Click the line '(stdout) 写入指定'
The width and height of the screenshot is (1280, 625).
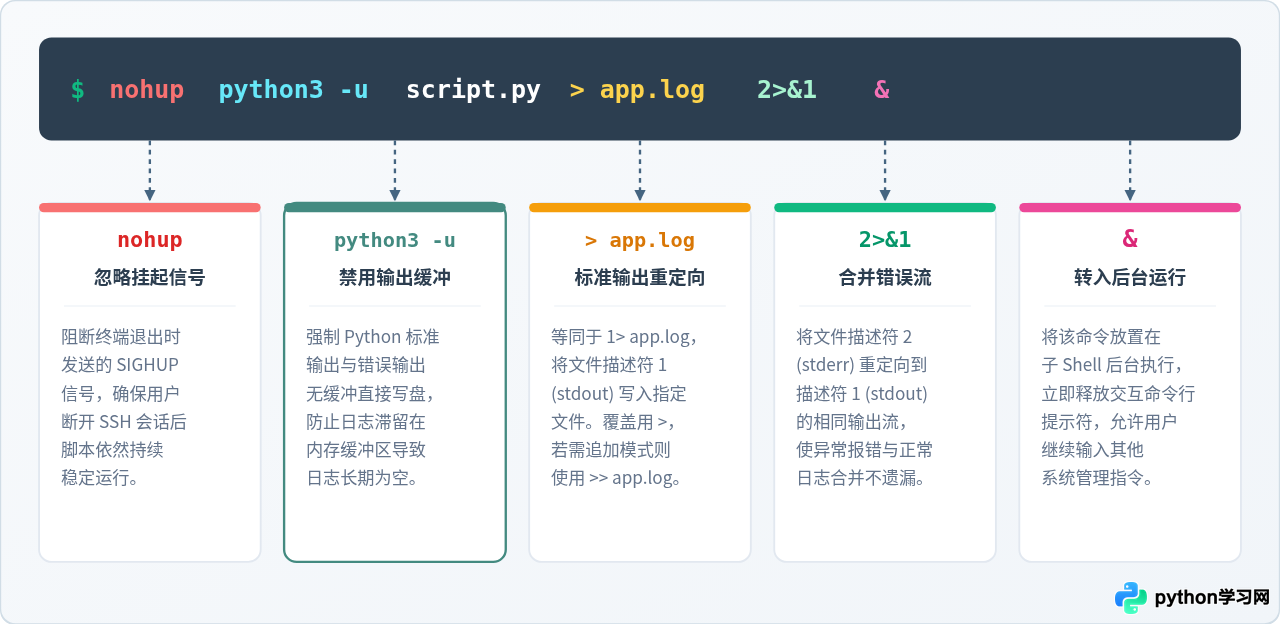619,393
